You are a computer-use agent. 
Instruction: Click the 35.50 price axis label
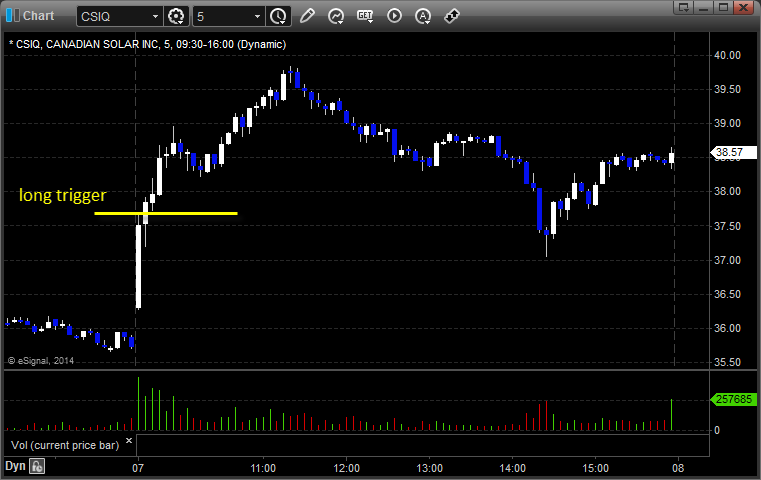pos(728,362)
